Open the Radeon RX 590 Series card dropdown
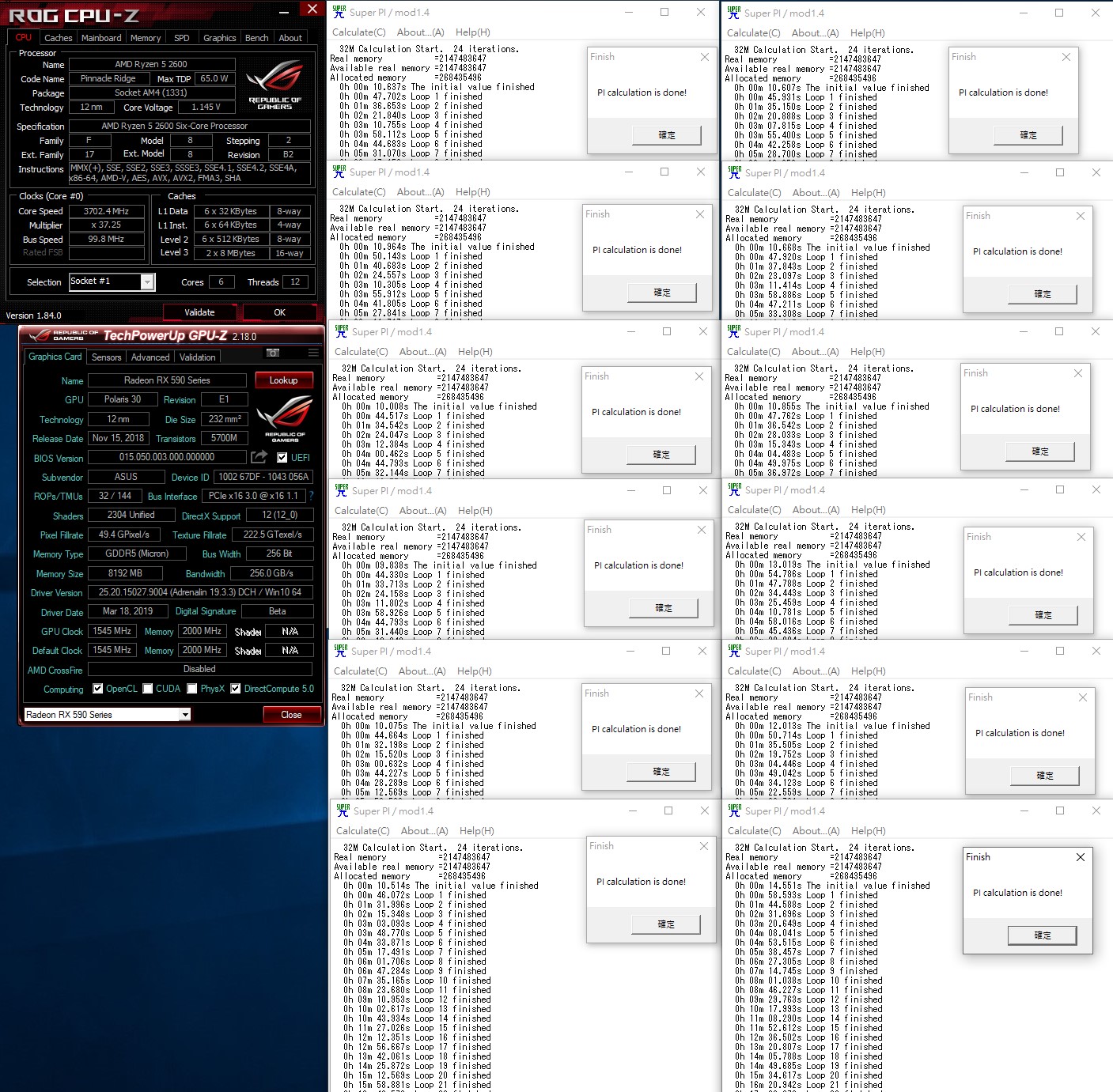 185,715
